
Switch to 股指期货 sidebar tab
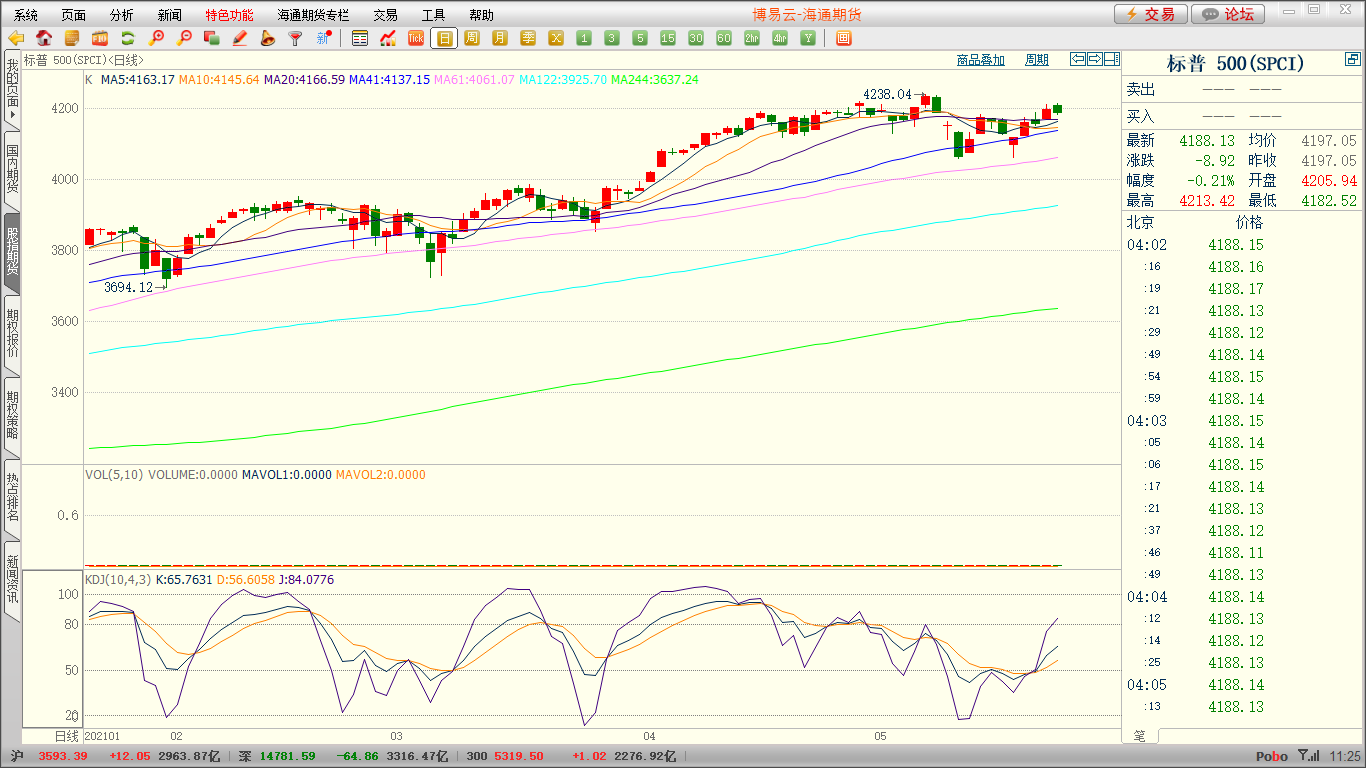12,252
